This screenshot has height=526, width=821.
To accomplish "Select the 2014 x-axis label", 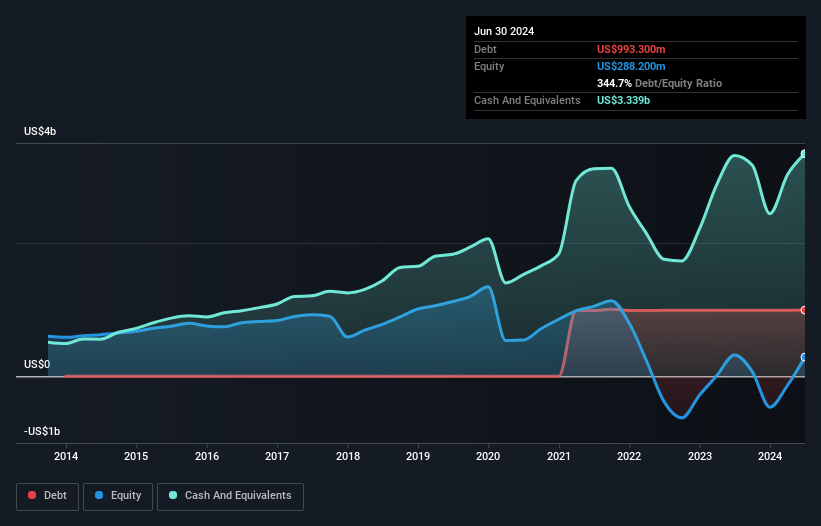I will 66,456.
